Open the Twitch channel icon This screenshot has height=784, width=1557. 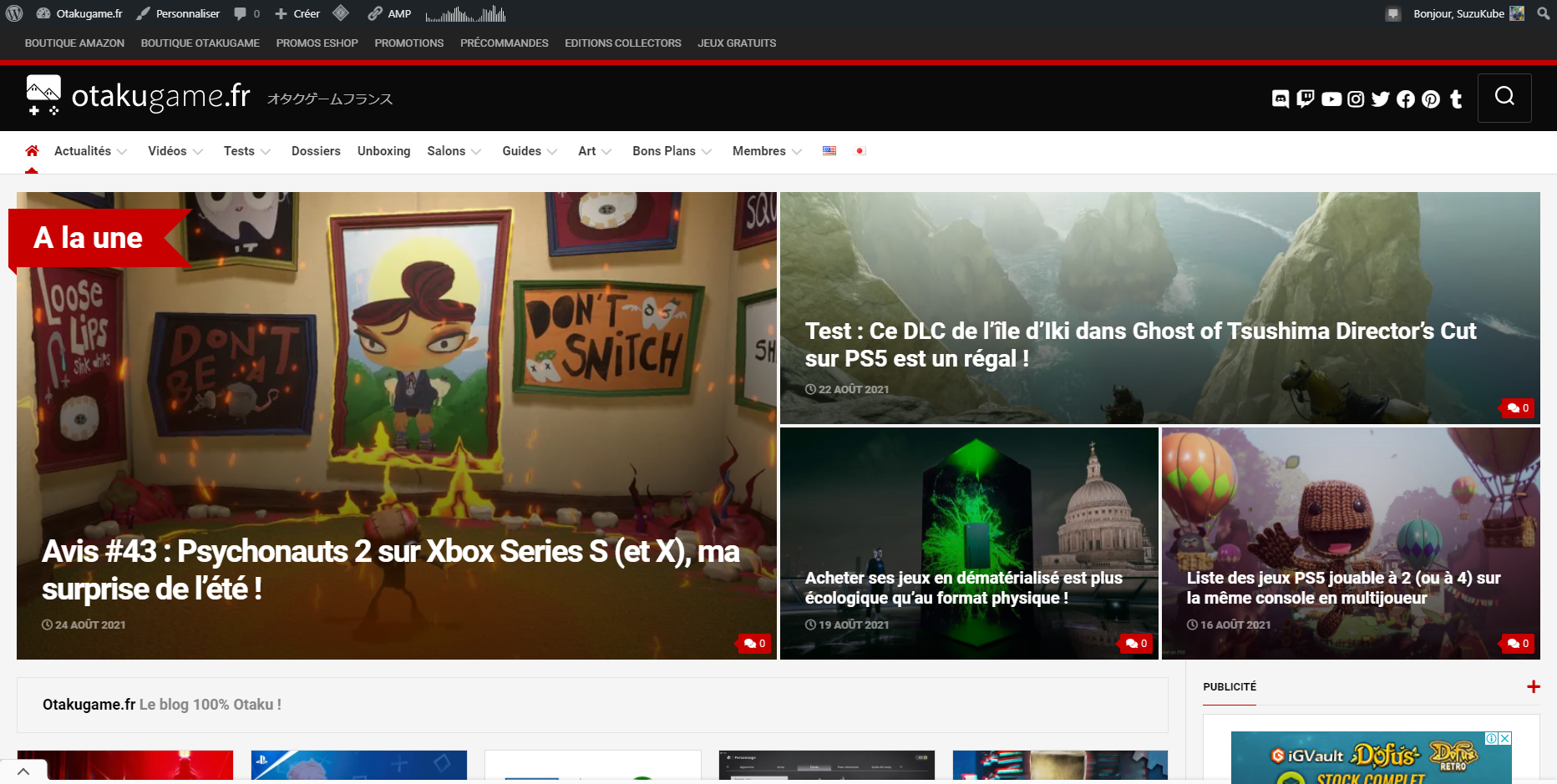tap(1306, 99)
